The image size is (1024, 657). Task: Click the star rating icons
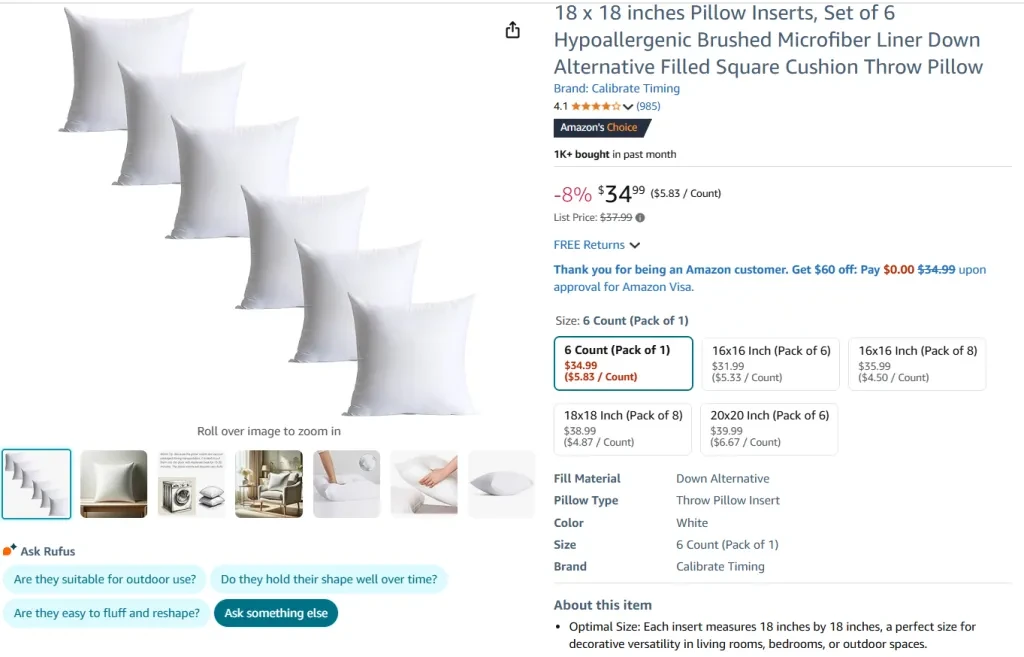click(x=595, y=106)
